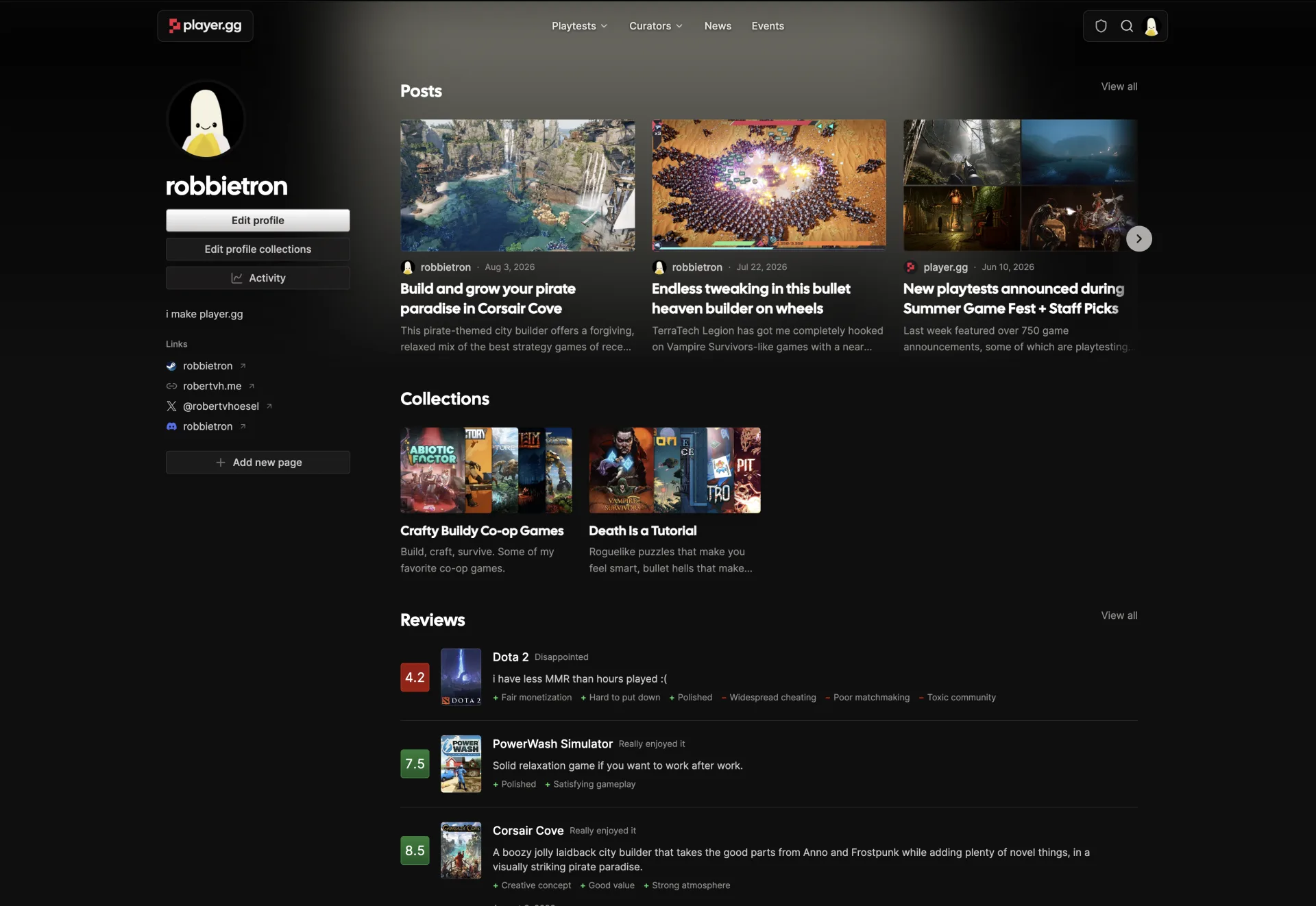View all posts

(x=1119, y=86)
